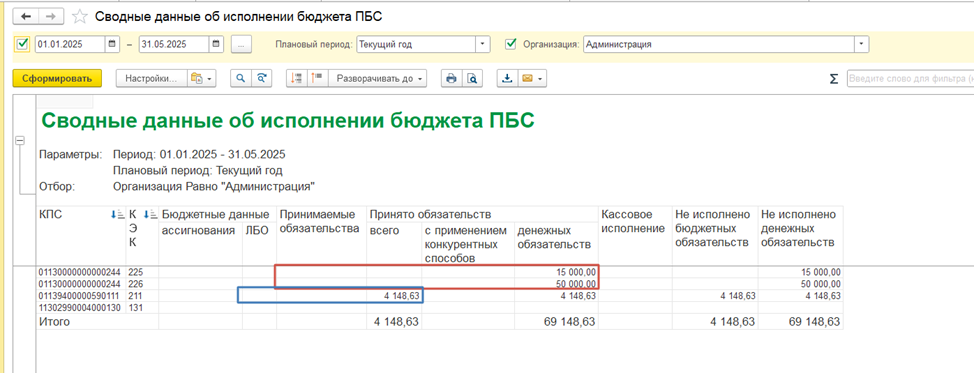Image resolution: width=974 pixels, height=373 pixels.
Task: Toggle the period checkbox
Action: pyautogui.click(x=23, y=44)
